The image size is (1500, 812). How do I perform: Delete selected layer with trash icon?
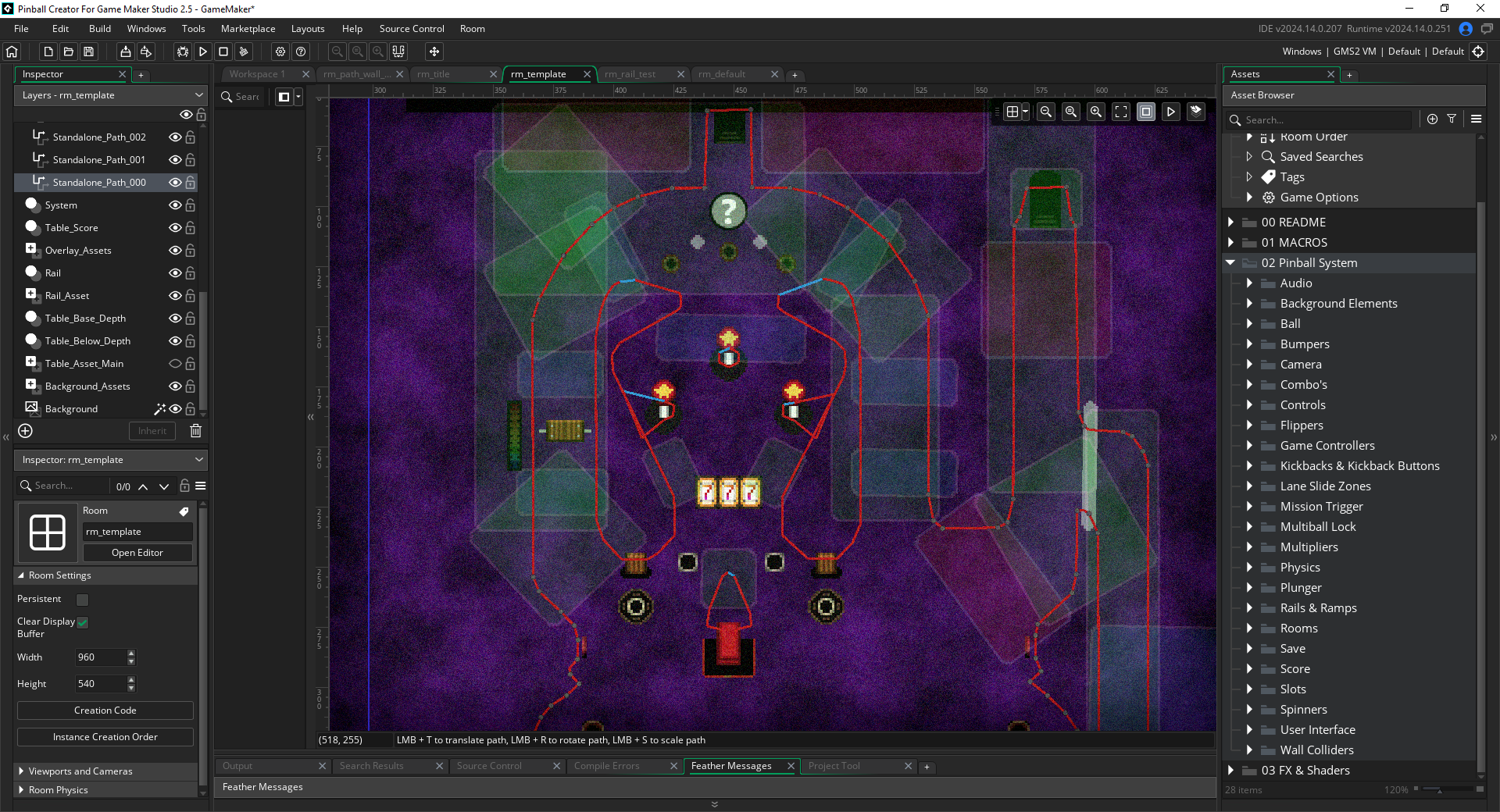pyautogui.click(x=196, y=431)
